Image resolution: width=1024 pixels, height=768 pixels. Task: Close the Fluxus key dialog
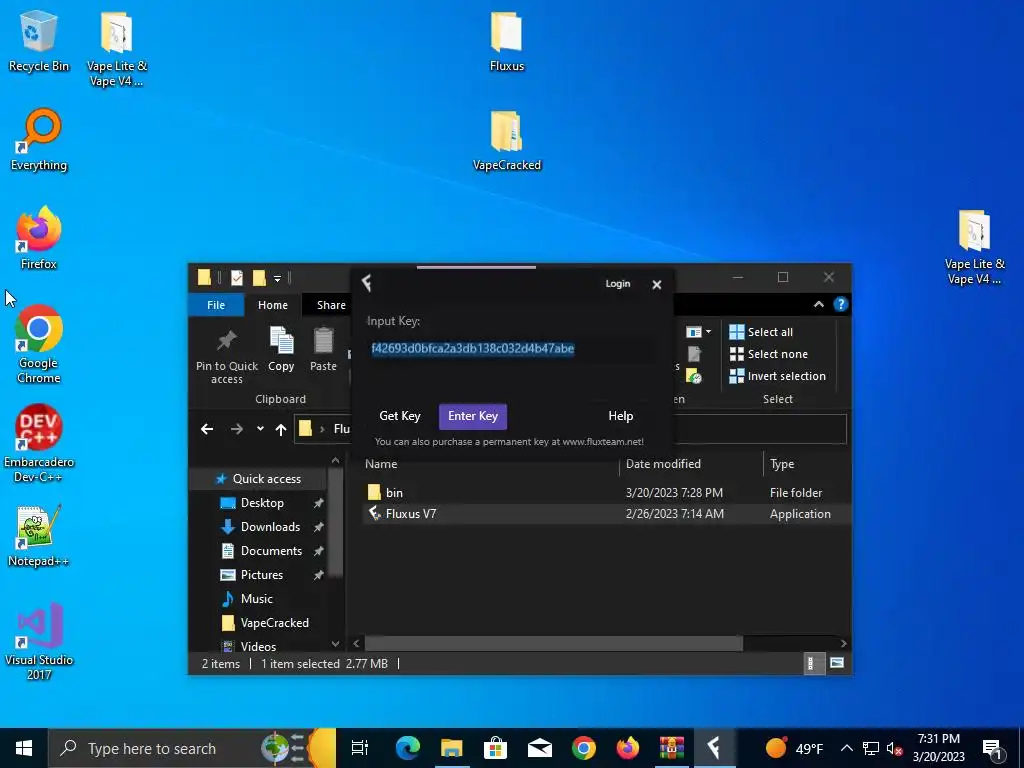[x=657, y=284]
